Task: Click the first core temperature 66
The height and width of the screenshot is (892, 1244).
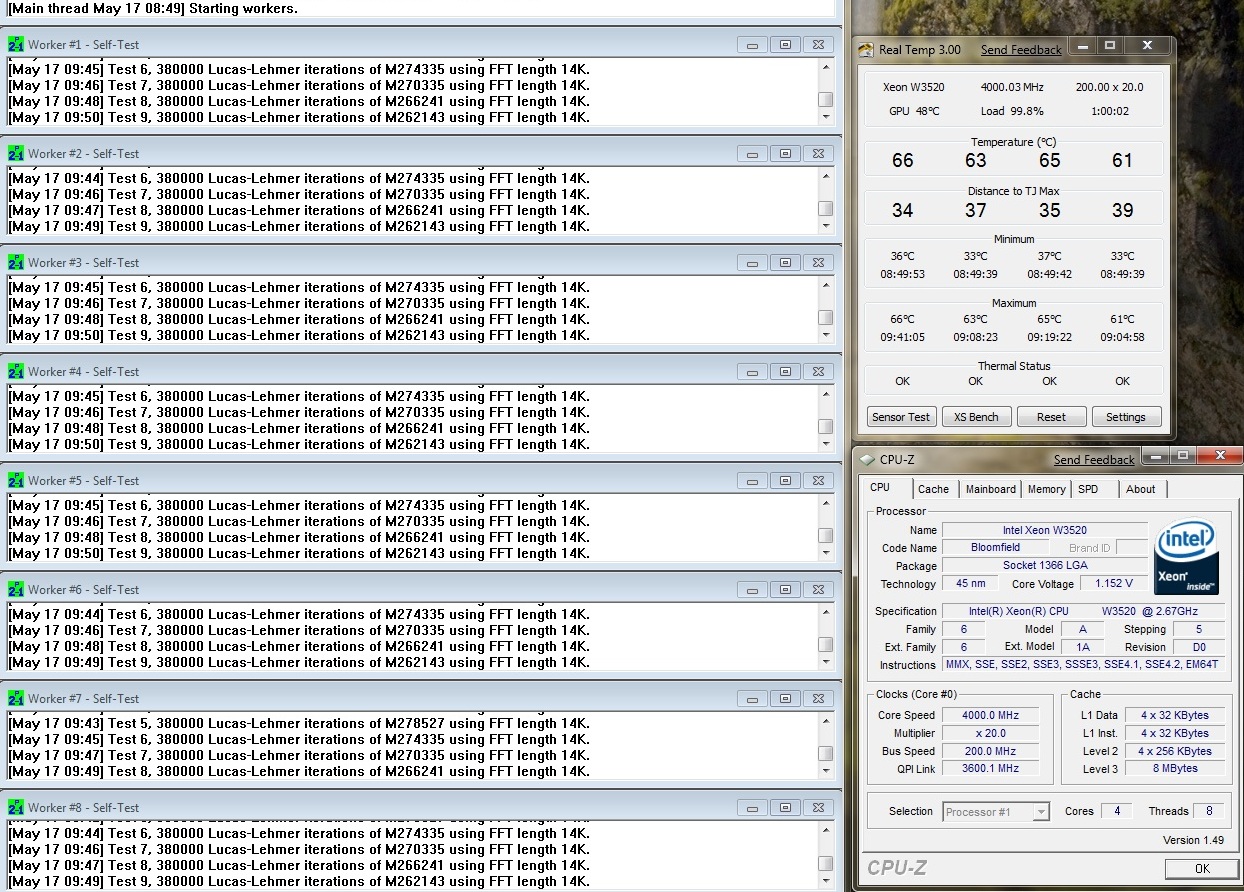Action: click(x=903, y=160)
